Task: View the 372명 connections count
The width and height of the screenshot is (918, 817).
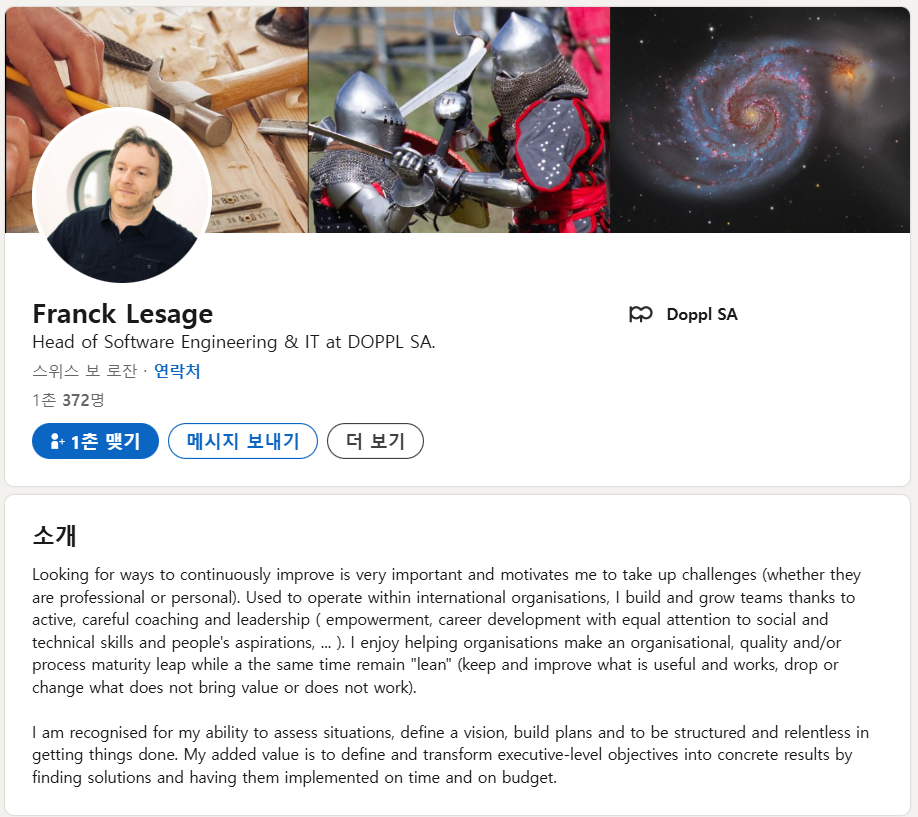Action: (83, 400)
